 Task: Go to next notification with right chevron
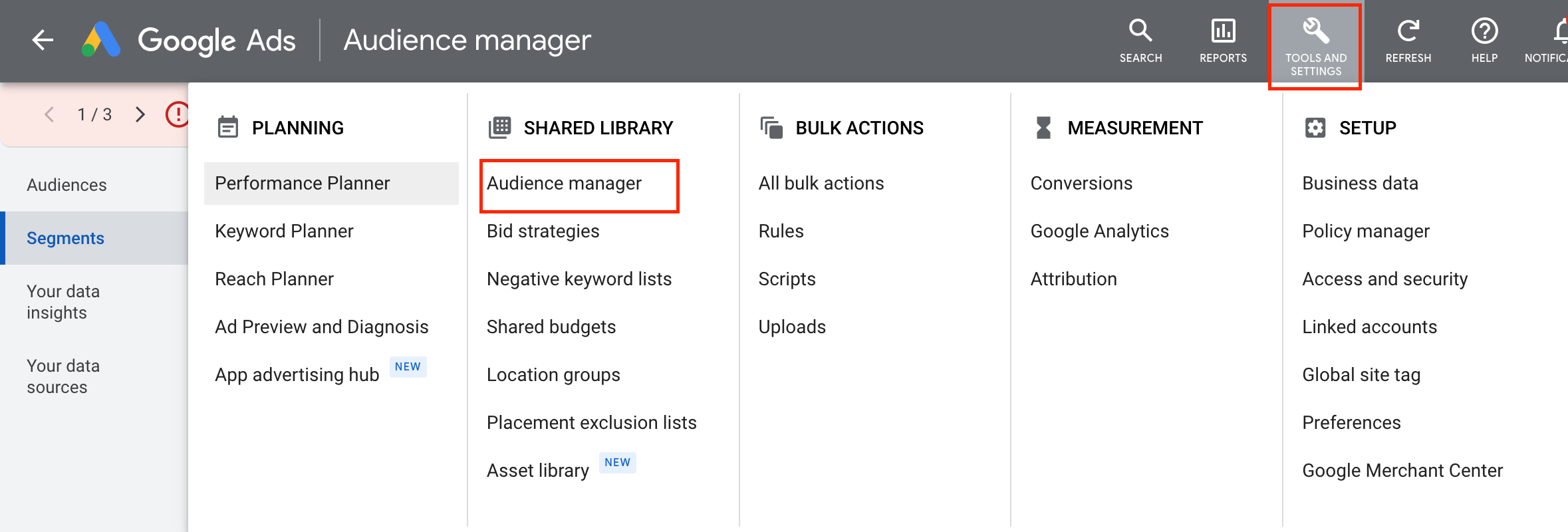pyautogui.click(x=140, y=114)
